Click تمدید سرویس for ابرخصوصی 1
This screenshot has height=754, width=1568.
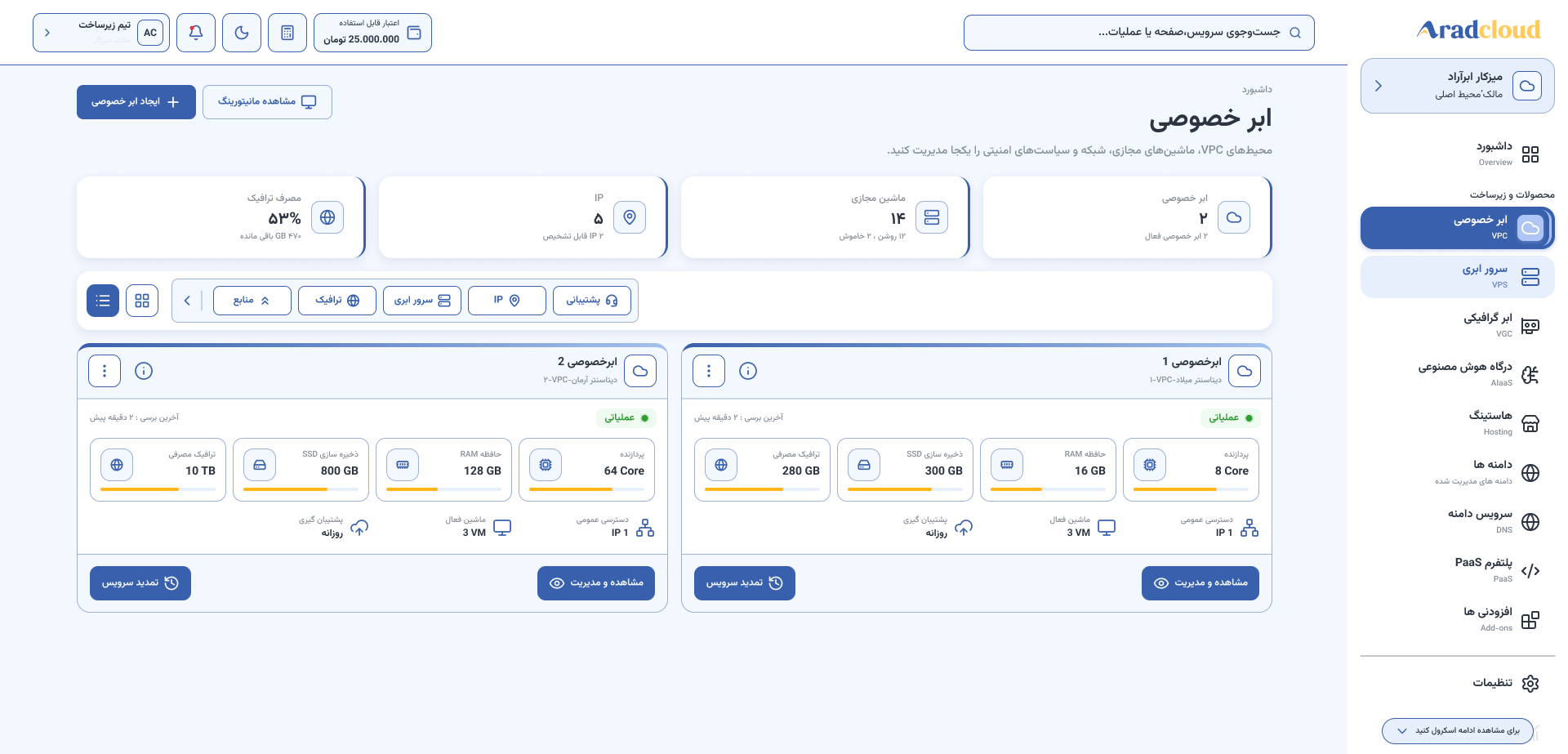click(x=745, y=583)
